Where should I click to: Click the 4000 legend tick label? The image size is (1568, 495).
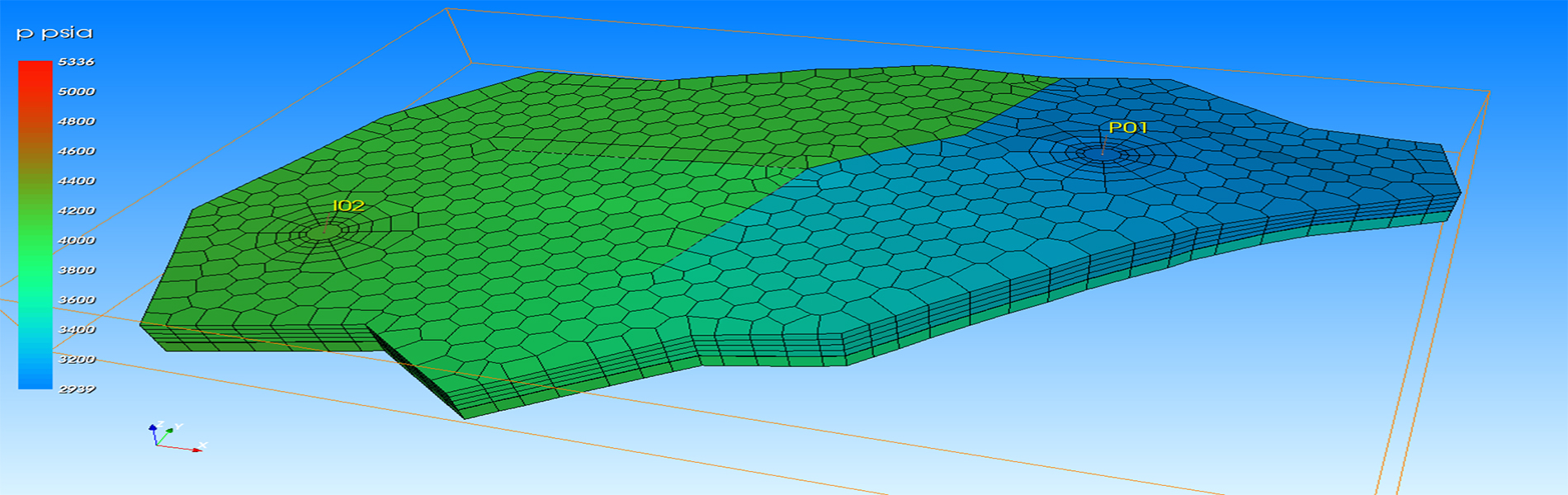(x=76, y=240)
